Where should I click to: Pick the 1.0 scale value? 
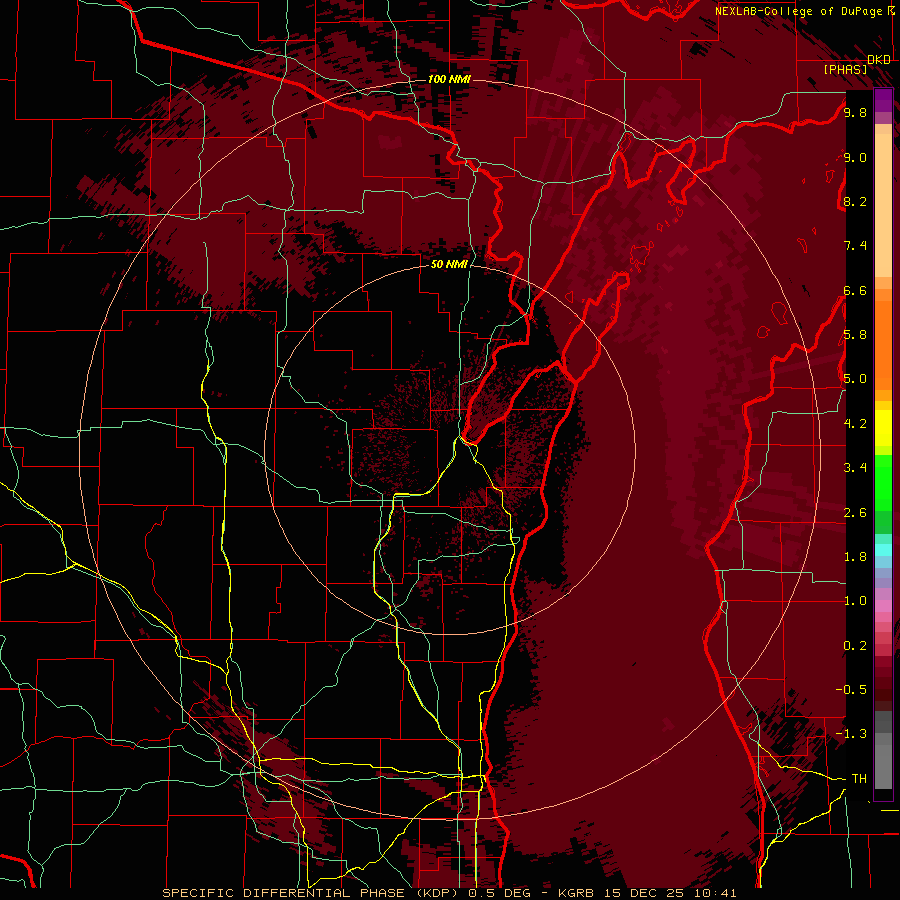[855, 600]
